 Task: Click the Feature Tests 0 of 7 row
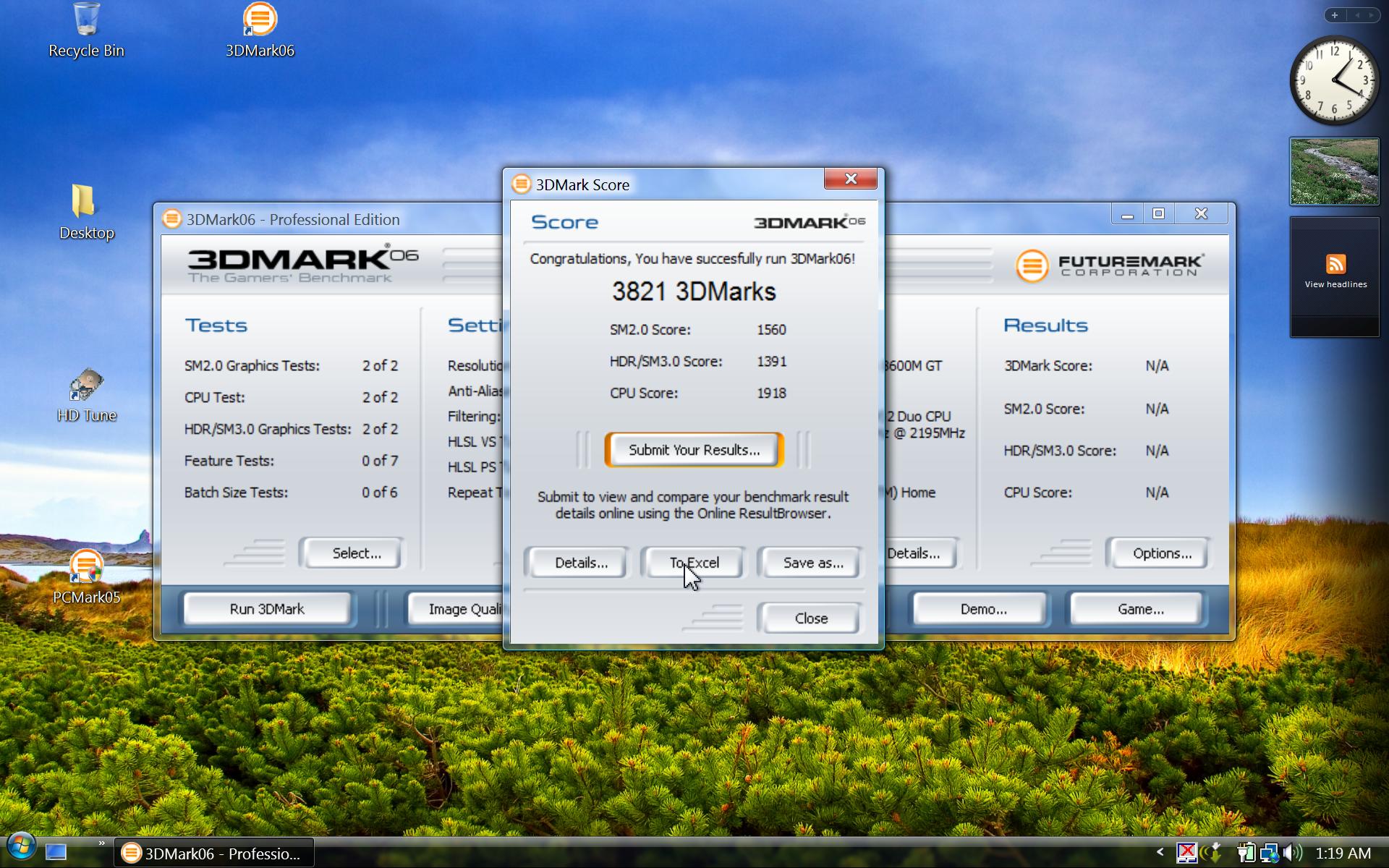(x=291, y=461)
